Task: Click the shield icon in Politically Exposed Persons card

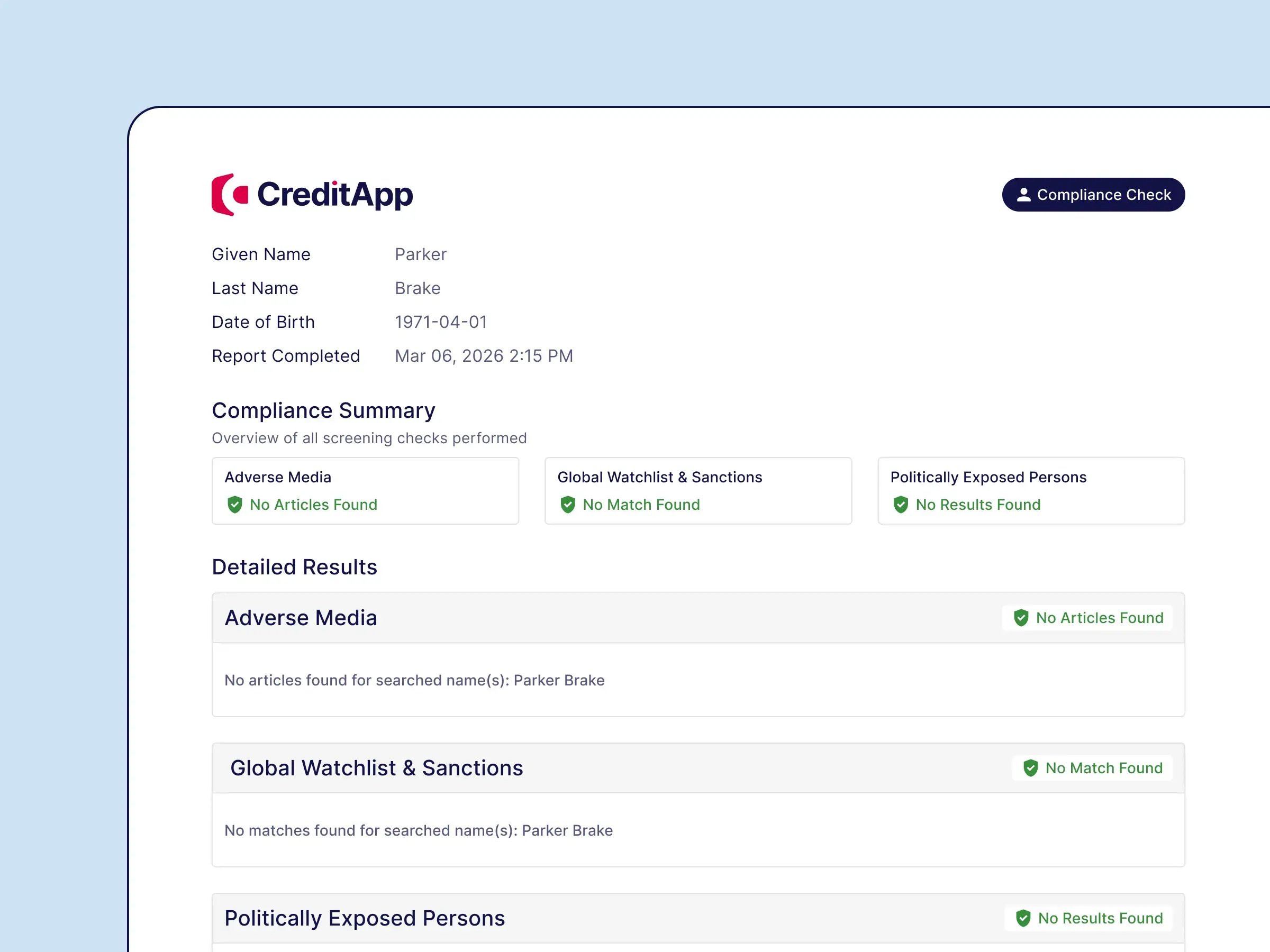Action: [x=900, y=505]
